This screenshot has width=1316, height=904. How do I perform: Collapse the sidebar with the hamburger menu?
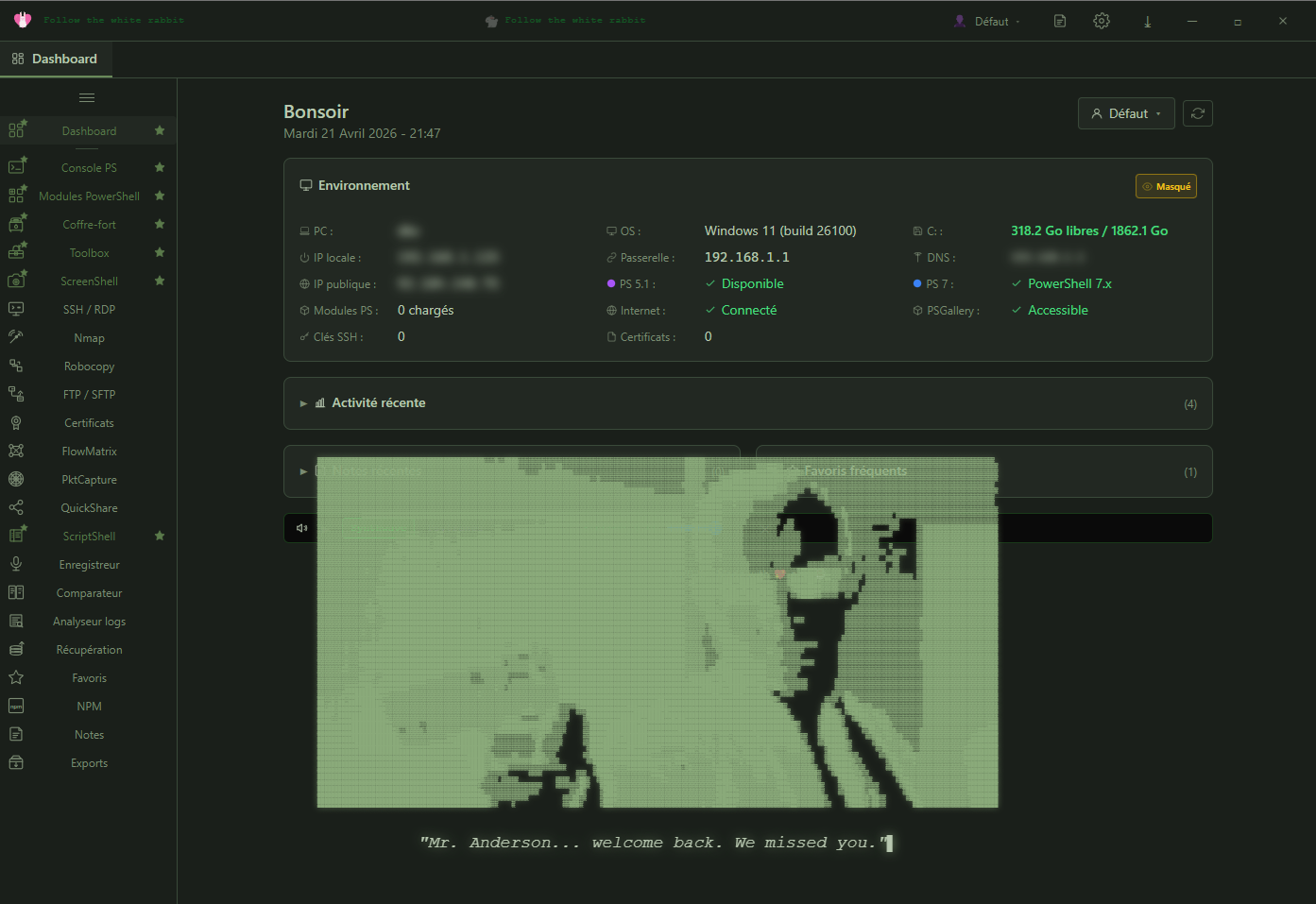click(x=87, y=98)
